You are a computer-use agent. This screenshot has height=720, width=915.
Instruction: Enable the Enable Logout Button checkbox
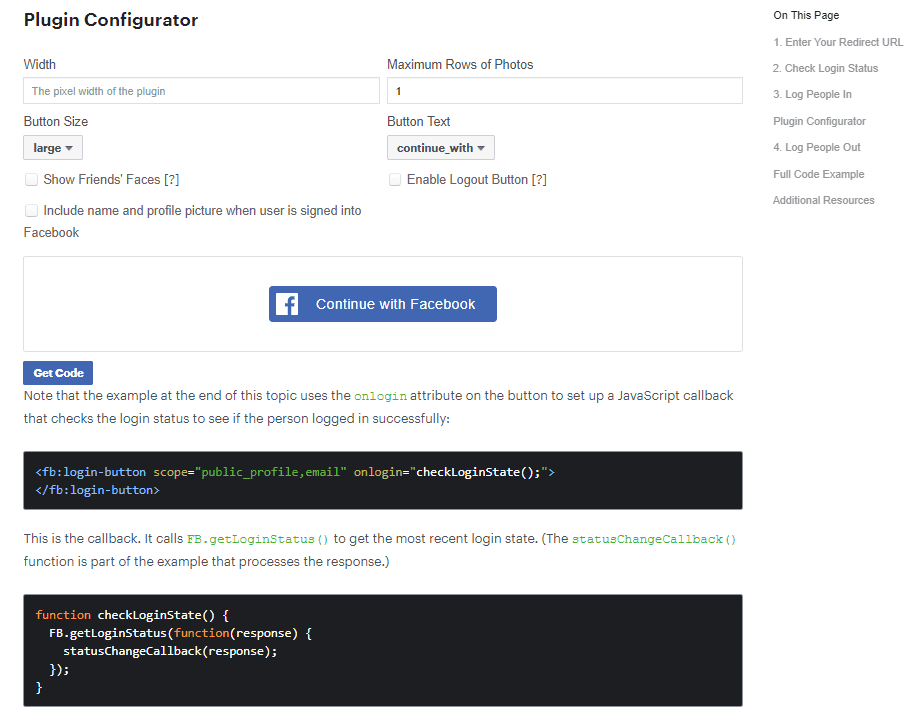point(395,179)
